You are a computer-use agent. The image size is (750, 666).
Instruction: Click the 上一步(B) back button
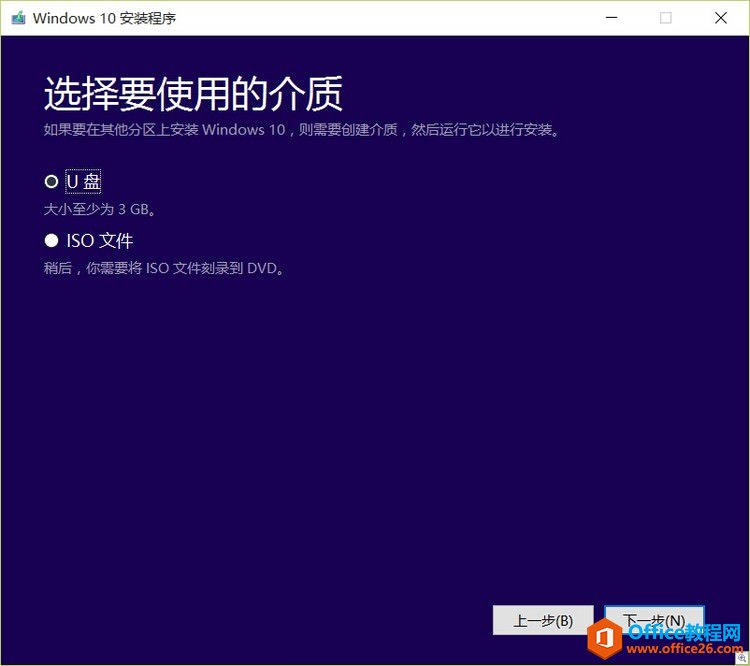point(543,621)
